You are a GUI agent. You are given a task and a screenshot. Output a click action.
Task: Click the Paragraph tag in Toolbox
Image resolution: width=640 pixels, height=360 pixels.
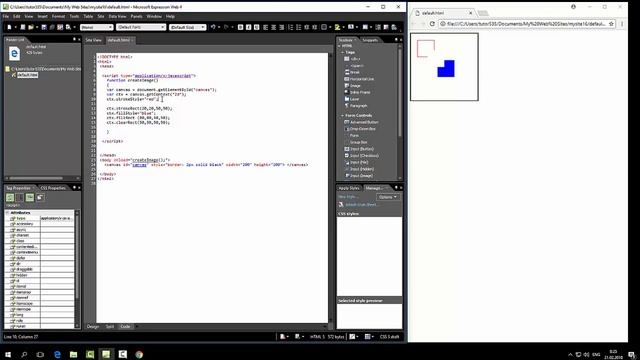coord(356,106)
